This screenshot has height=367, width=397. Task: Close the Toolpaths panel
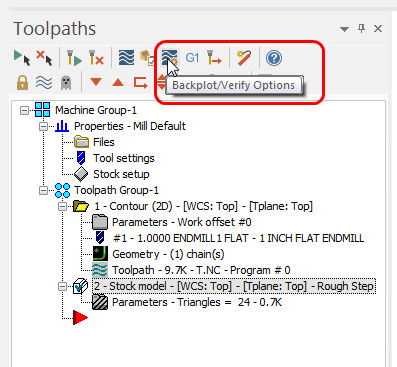pyautogui.click(x=378, y=29)
